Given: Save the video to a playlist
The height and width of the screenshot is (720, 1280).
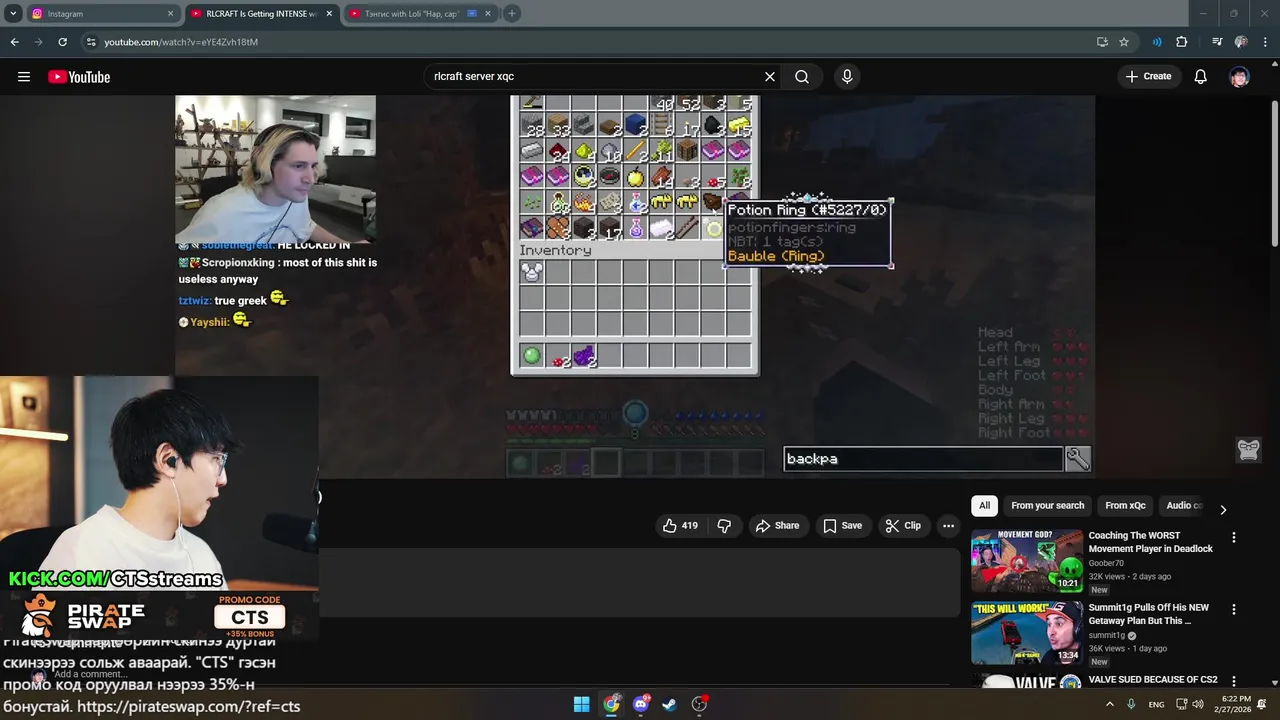Looking at the screenshot, I should pos(843,526).
